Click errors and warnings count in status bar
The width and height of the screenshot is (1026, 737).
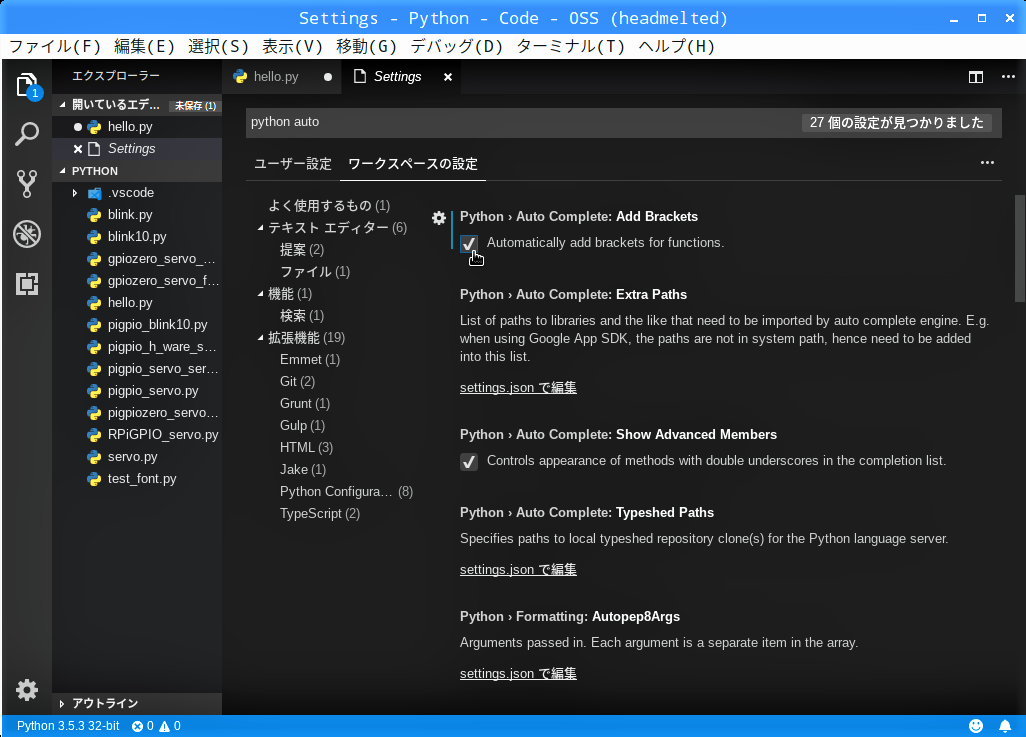click(x=156, y=726)
